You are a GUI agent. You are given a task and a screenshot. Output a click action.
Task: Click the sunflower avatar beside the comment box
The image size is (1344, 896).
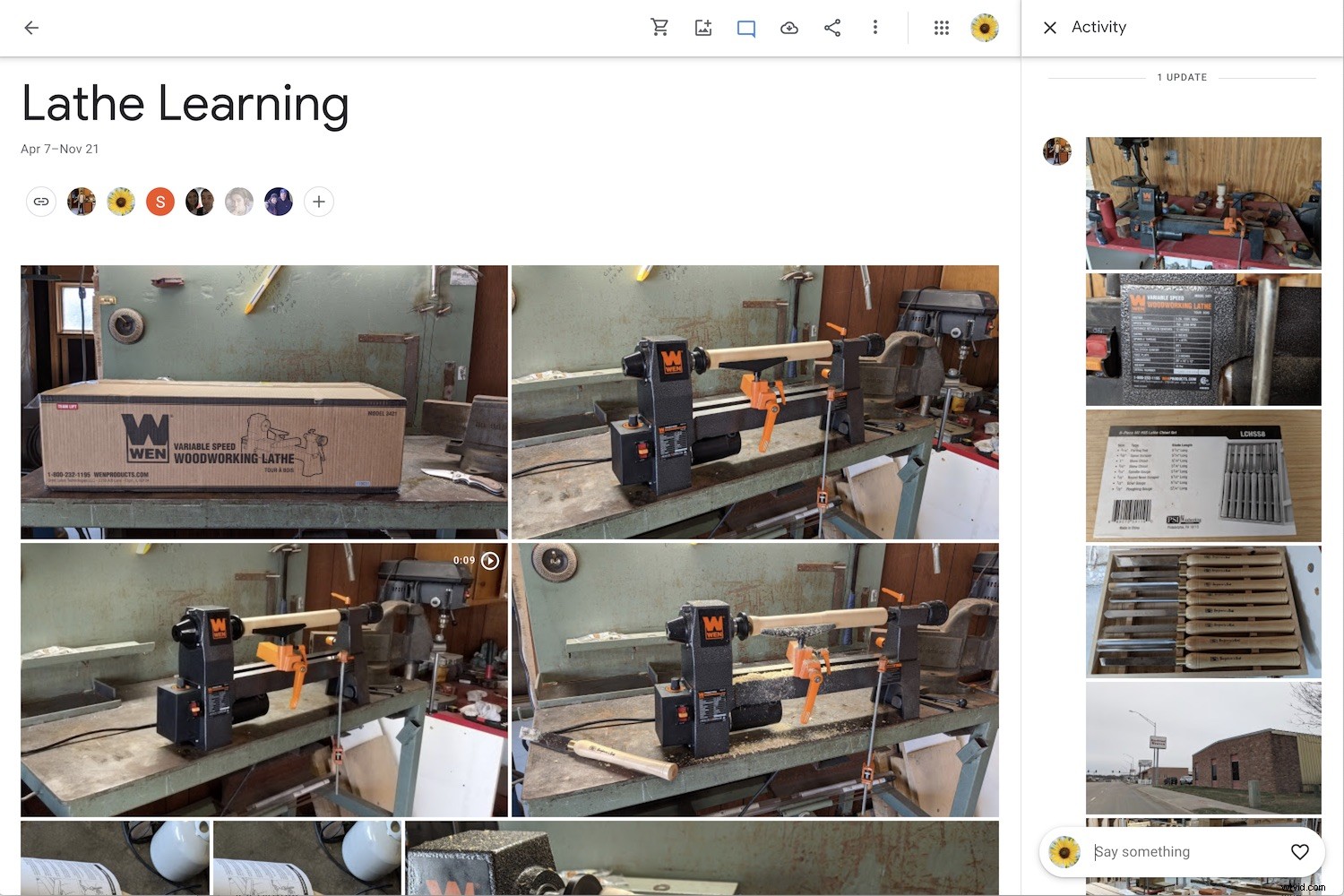[x=1064, y=851]
